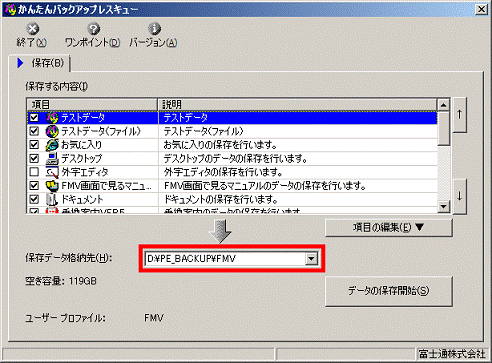Click the 説明 column header
This screenshot has width=492, height=363.
297,105
